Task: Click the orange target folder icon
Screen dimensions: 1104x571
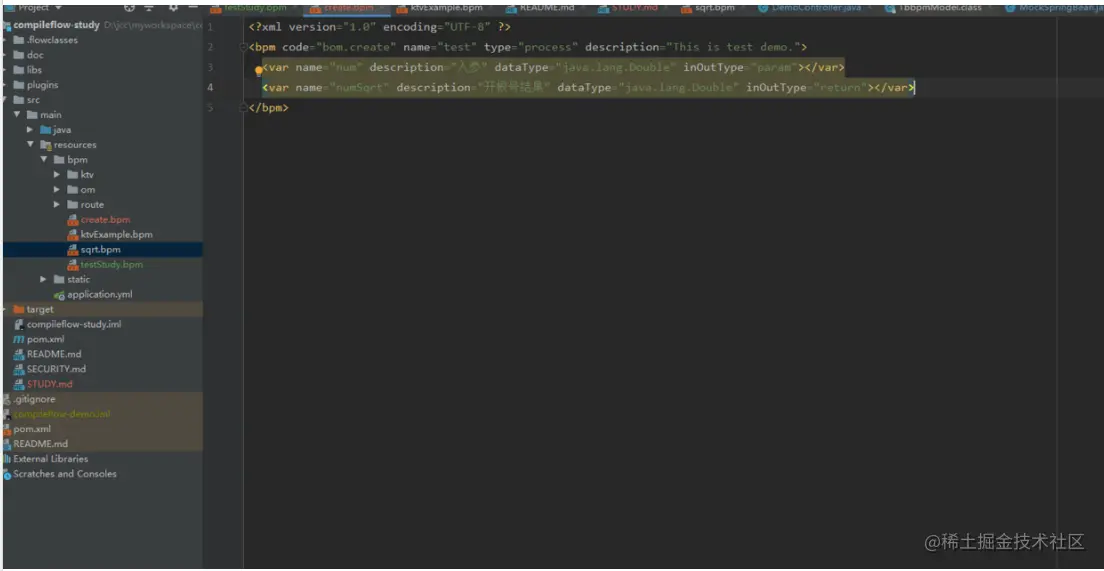Action: coord(19,309)
